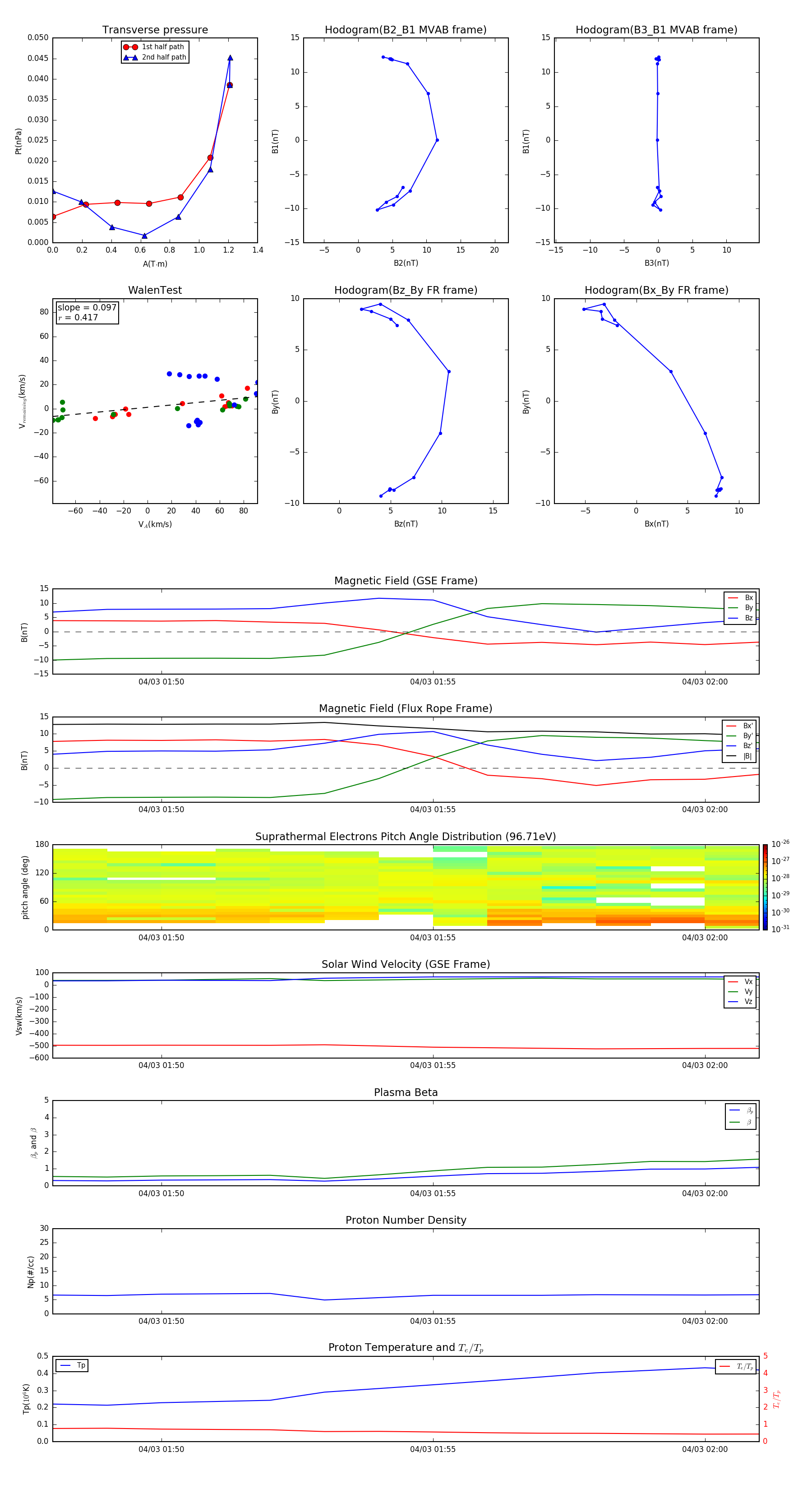Click the 'Suprathermal Electrons Pitch Angle Distribution' title
812x1489 pixels.
(x=406, y=837)
